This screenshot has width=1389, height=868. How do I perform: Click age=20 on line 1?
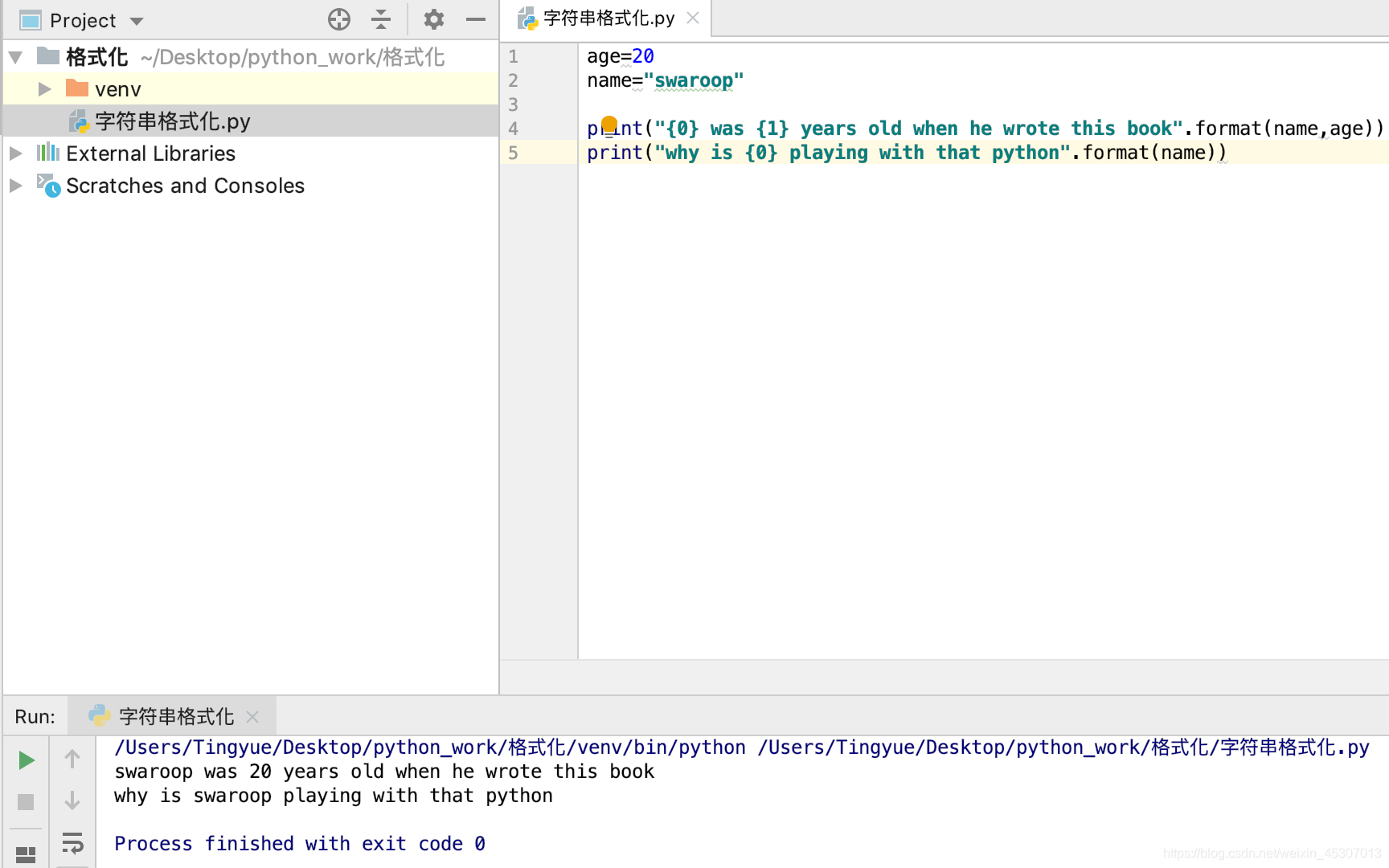pos(621,56)
